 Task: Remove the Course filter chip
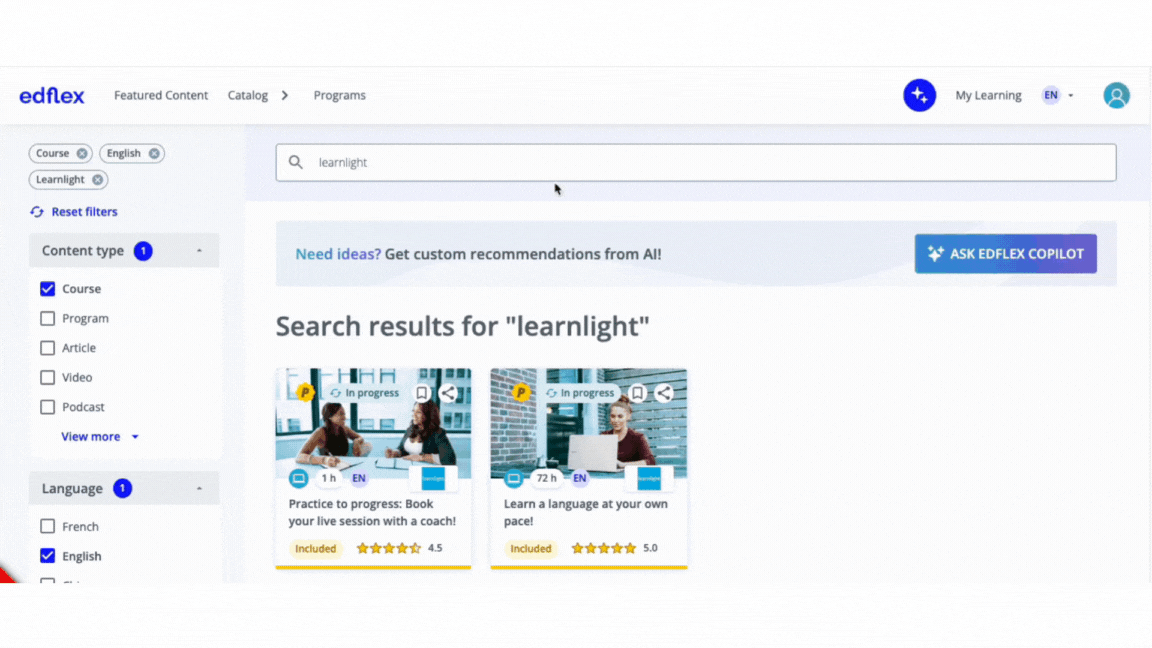82,154
